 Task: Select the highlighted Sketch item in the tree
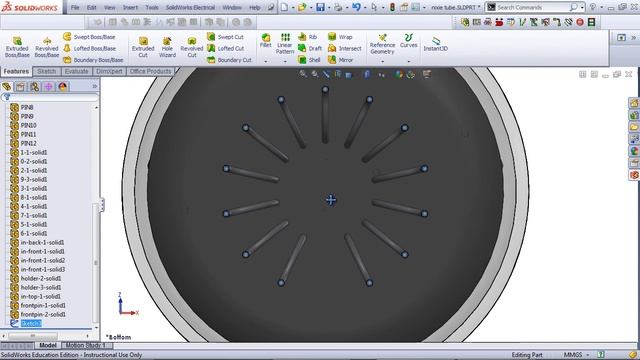(x=31, y=323)
